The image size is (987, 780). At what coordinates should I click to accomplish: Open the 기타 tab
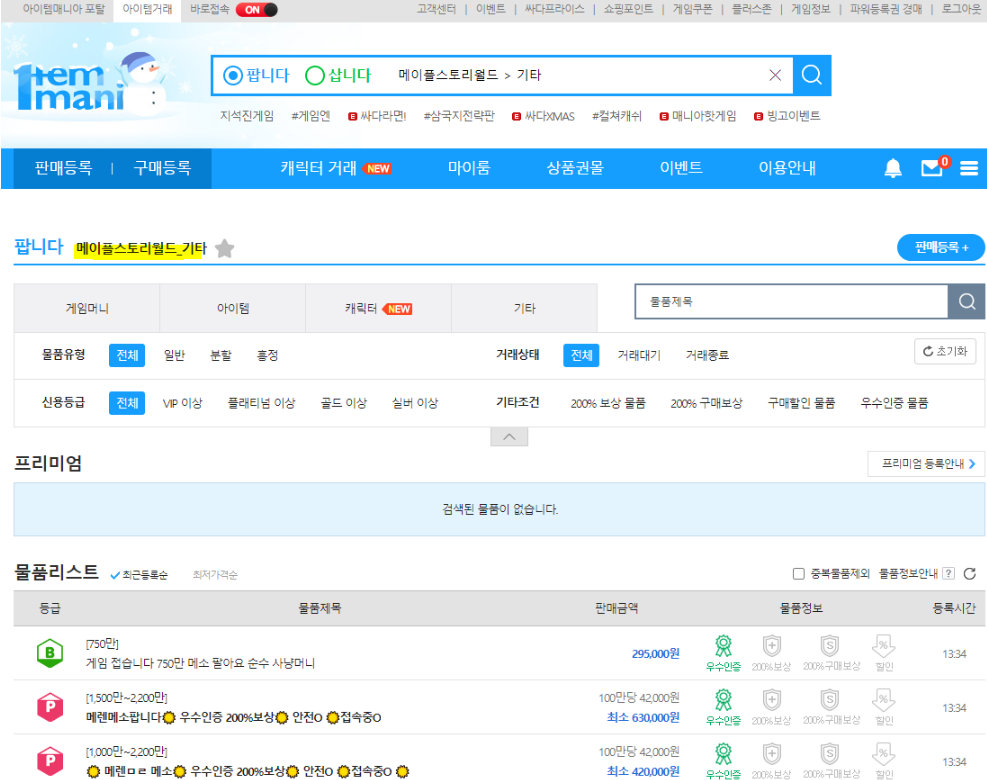pyautogui.click(x=524, y=308)
